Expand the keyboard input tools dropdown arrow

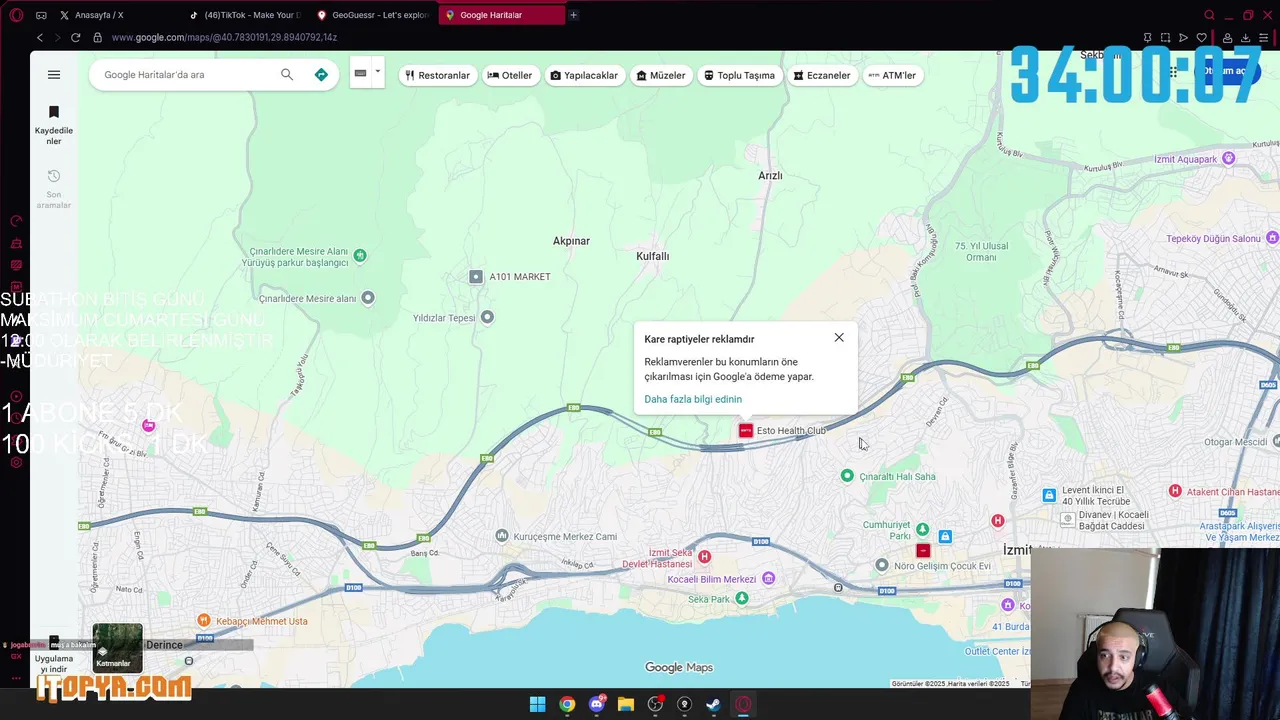click(x=377, y=72)
